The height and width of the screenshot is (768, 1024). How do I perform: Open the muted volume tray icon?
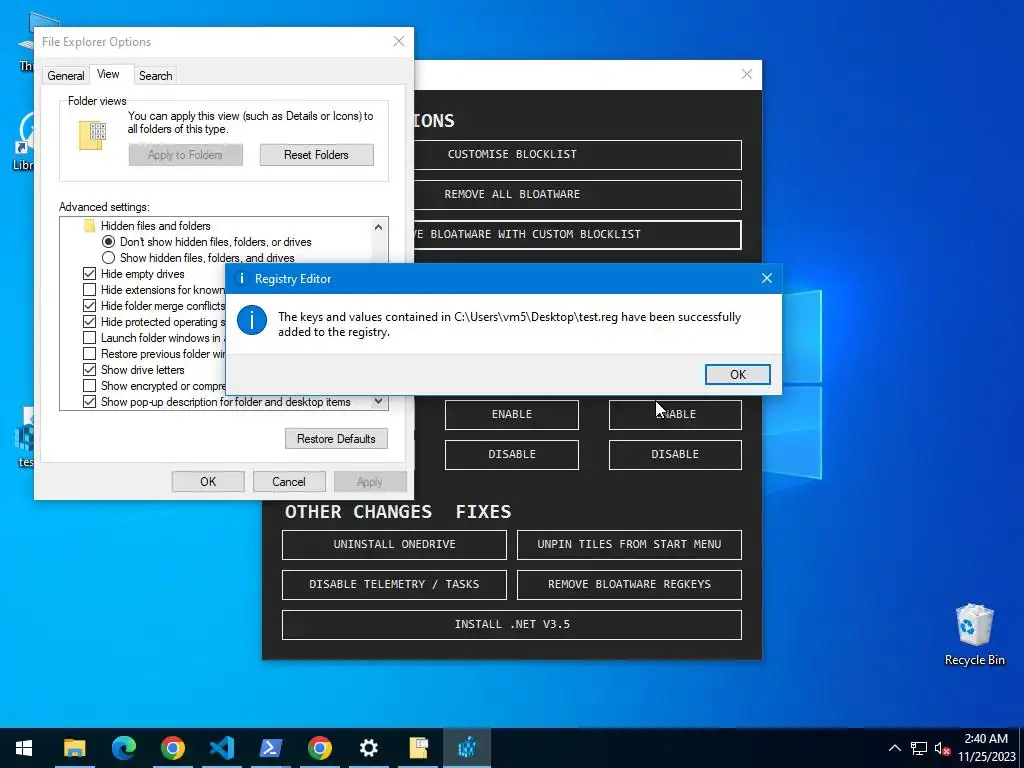[x=942, y=748]
